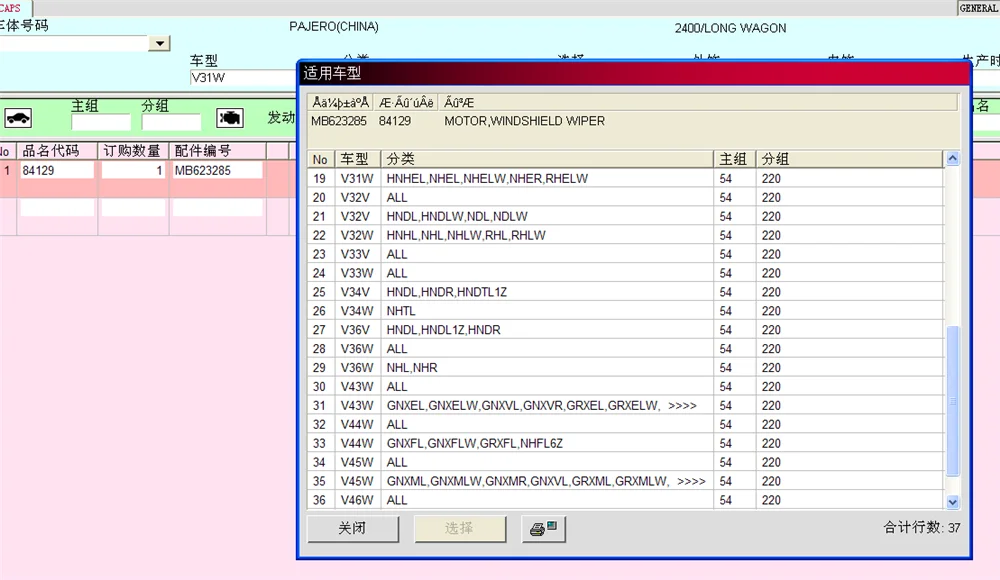Open the body number dropdown arrow
Viewport: 1000px width, 580px height.
pos(159,43)
